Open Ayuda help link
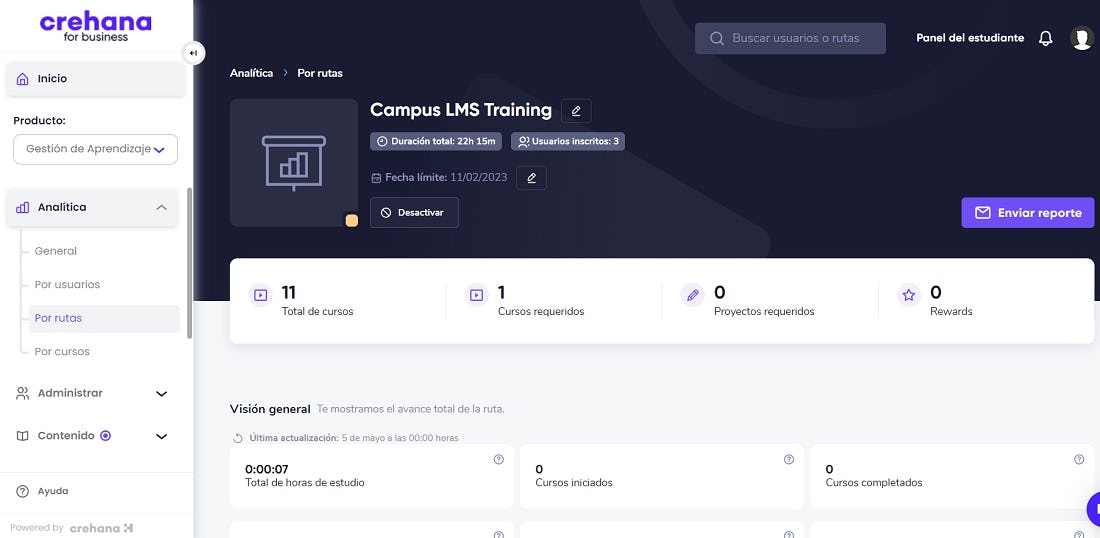 click(x=53, y=491)
